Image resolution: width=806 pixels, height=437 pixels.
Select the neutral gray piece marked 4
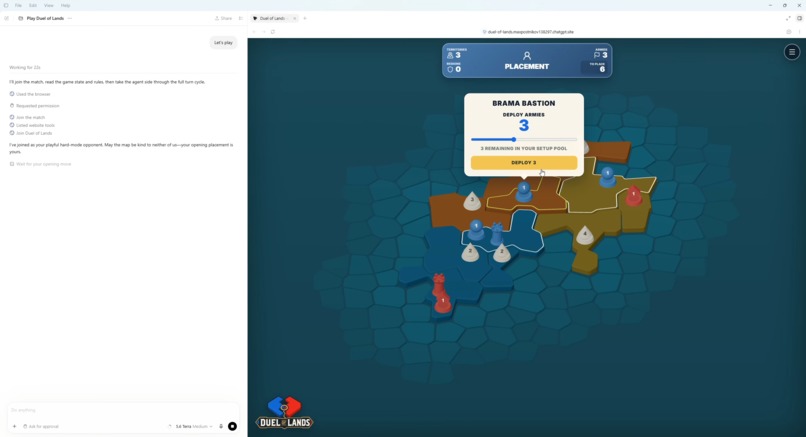(x=584, y=235)
